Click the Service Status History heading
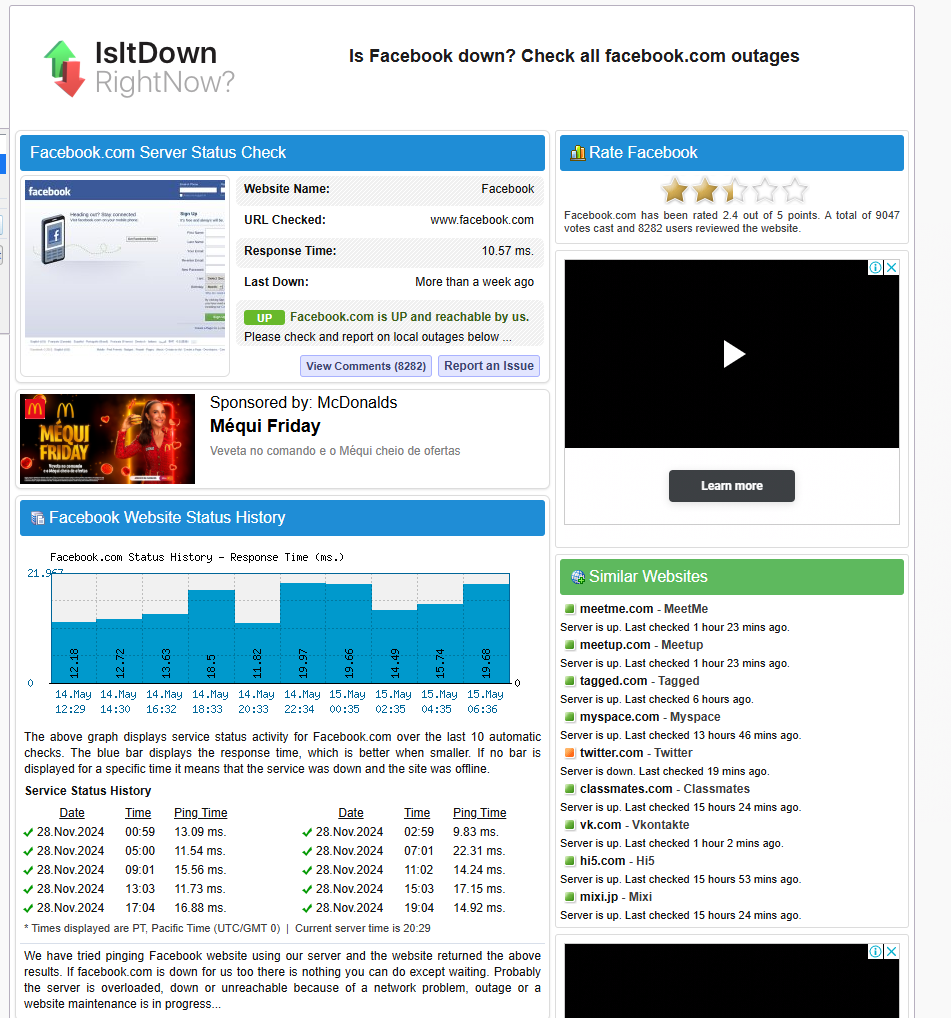Viewport: 951px width, 1018px height. [88, 791]
